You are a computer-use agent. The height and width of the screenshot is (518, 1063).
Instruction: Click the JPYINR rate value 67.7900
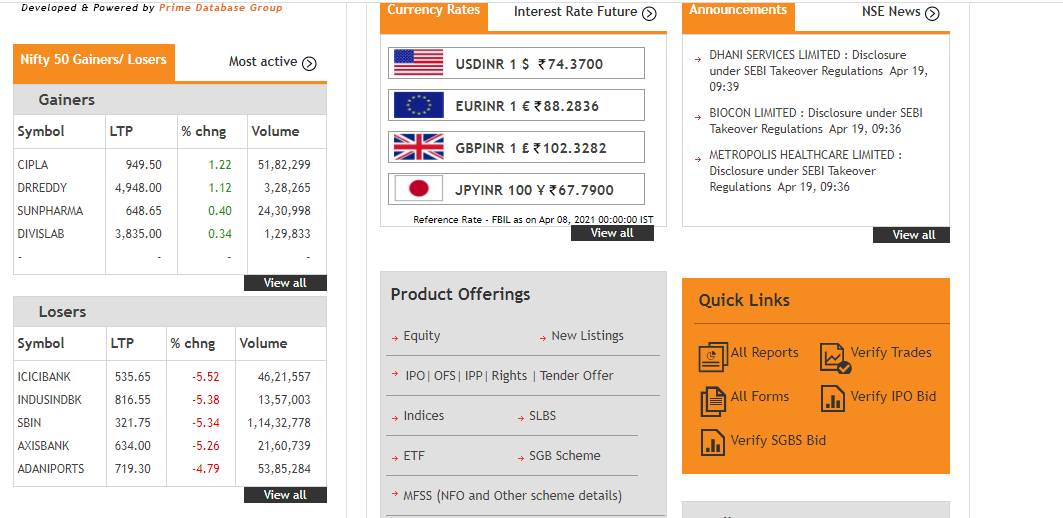click(x=581, y=191)
